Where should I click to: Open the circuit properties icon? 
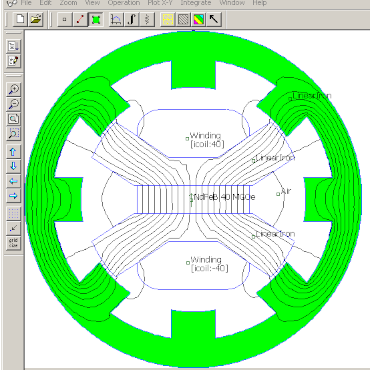click(147, 19)
